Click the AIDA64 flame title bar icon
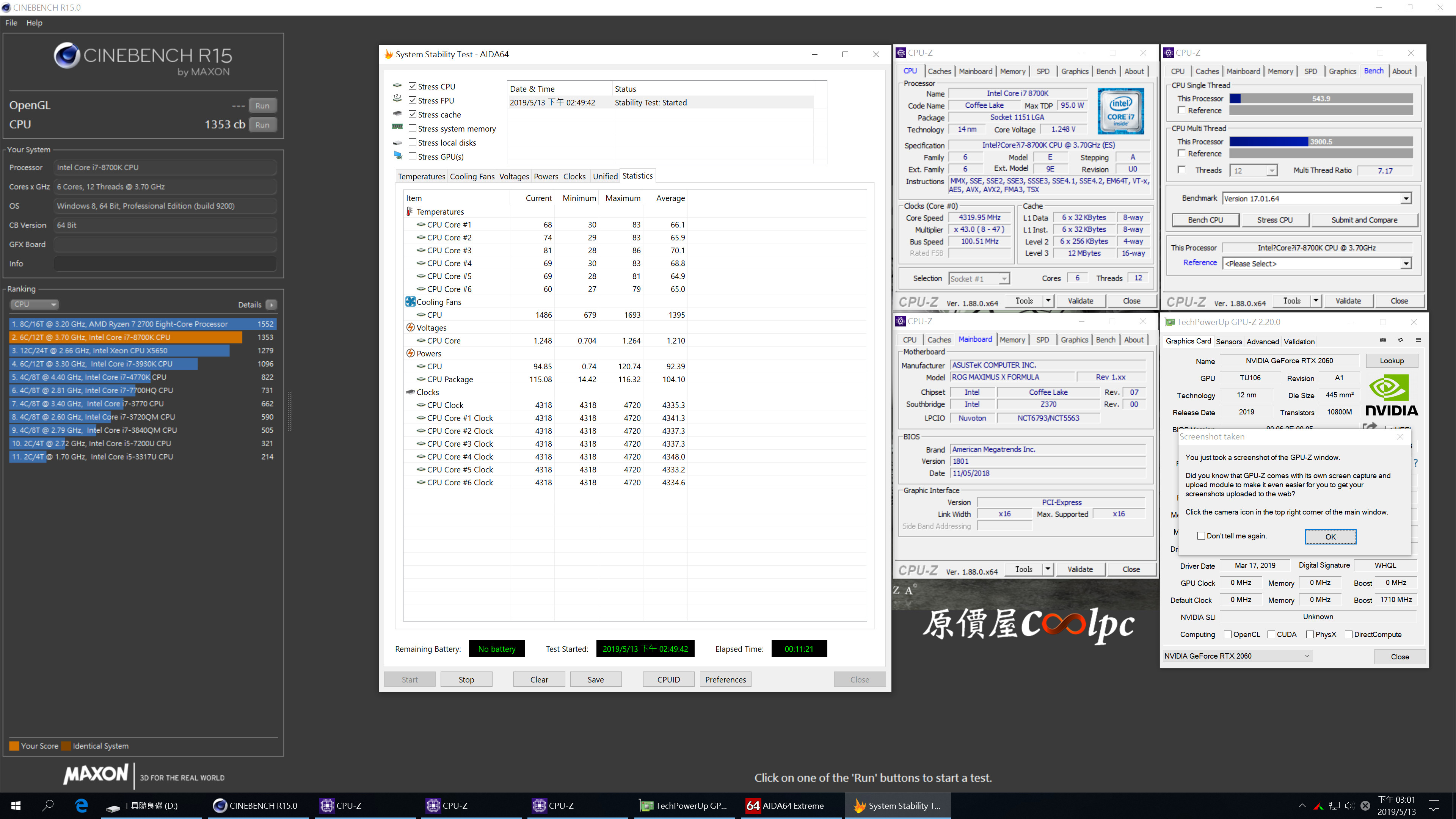Image resolution: width=1456 pixels, height=819 pixels. tap(388, 54)
